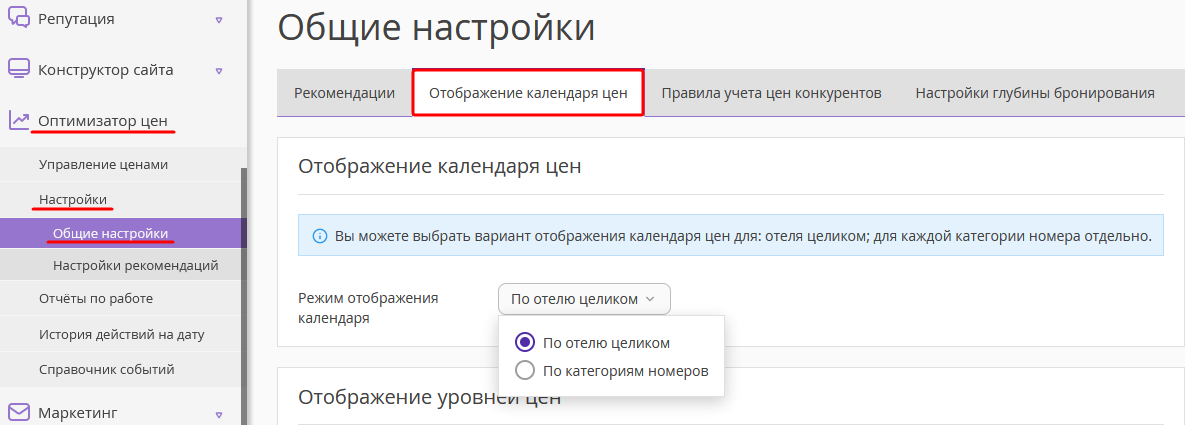Image resolution: width=1185 pixels, height=425 pixels.
Task: Click the Репутация chat bubbles icon
Action: pyautogui.click(x=18, y=17)
